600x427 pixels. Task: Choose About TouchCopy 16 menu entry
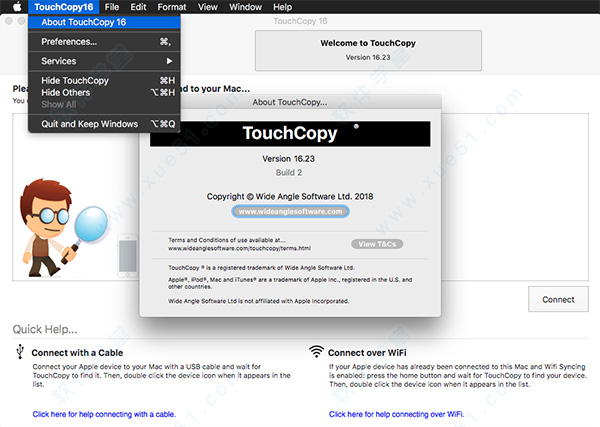[x=104, y=22]
